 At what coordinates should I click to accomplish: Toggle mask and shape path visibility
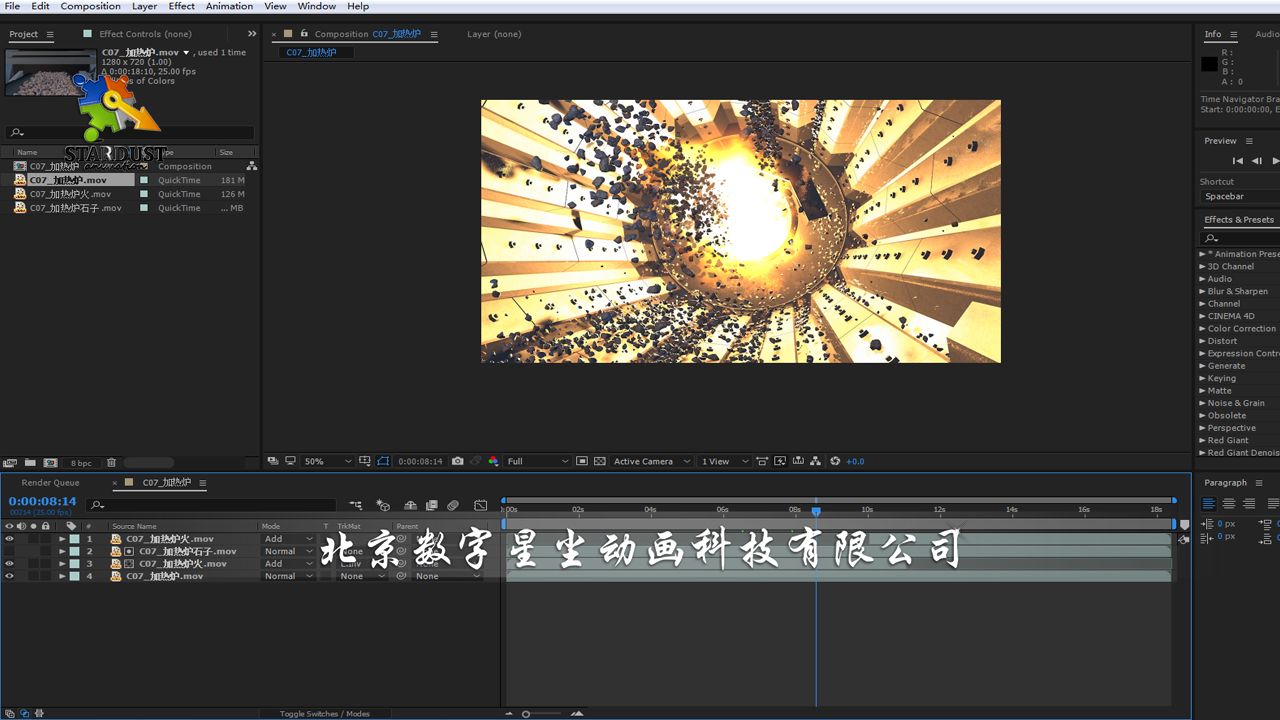(x=383, y=461)
